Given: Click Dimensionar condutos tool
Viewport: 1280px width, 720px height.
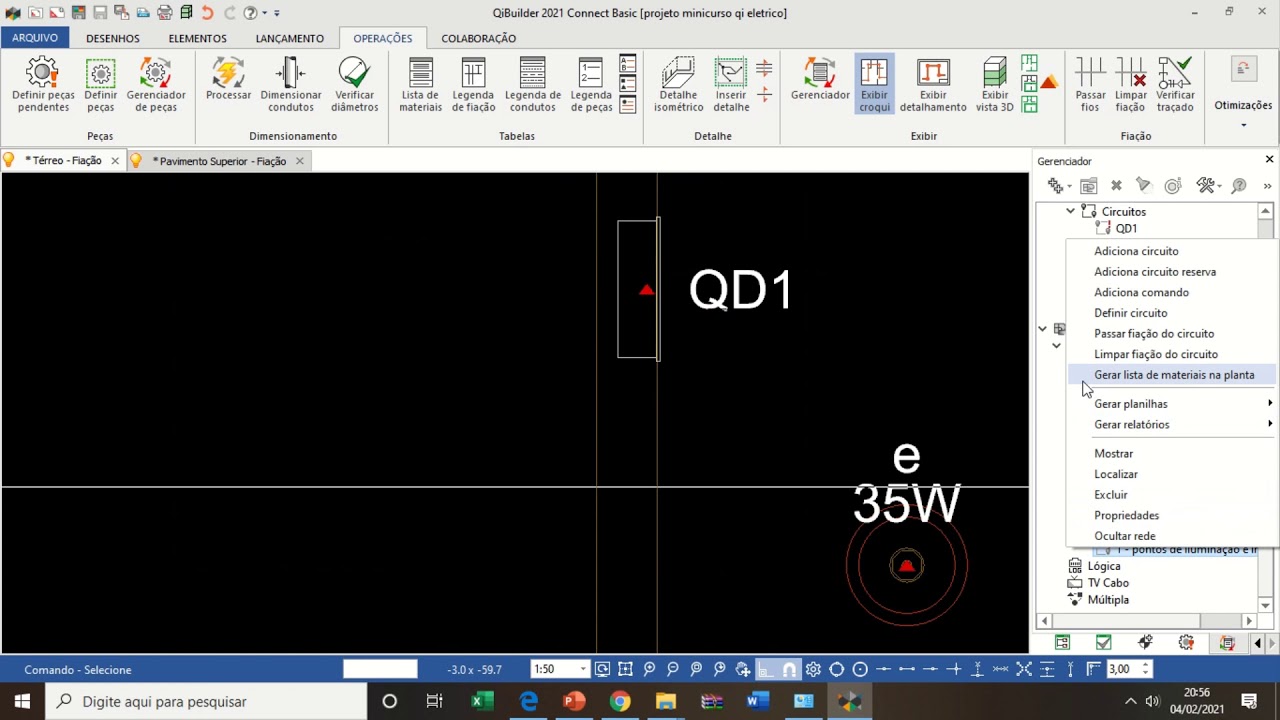Looking at the screenshot, I should [x=291, y=84].
